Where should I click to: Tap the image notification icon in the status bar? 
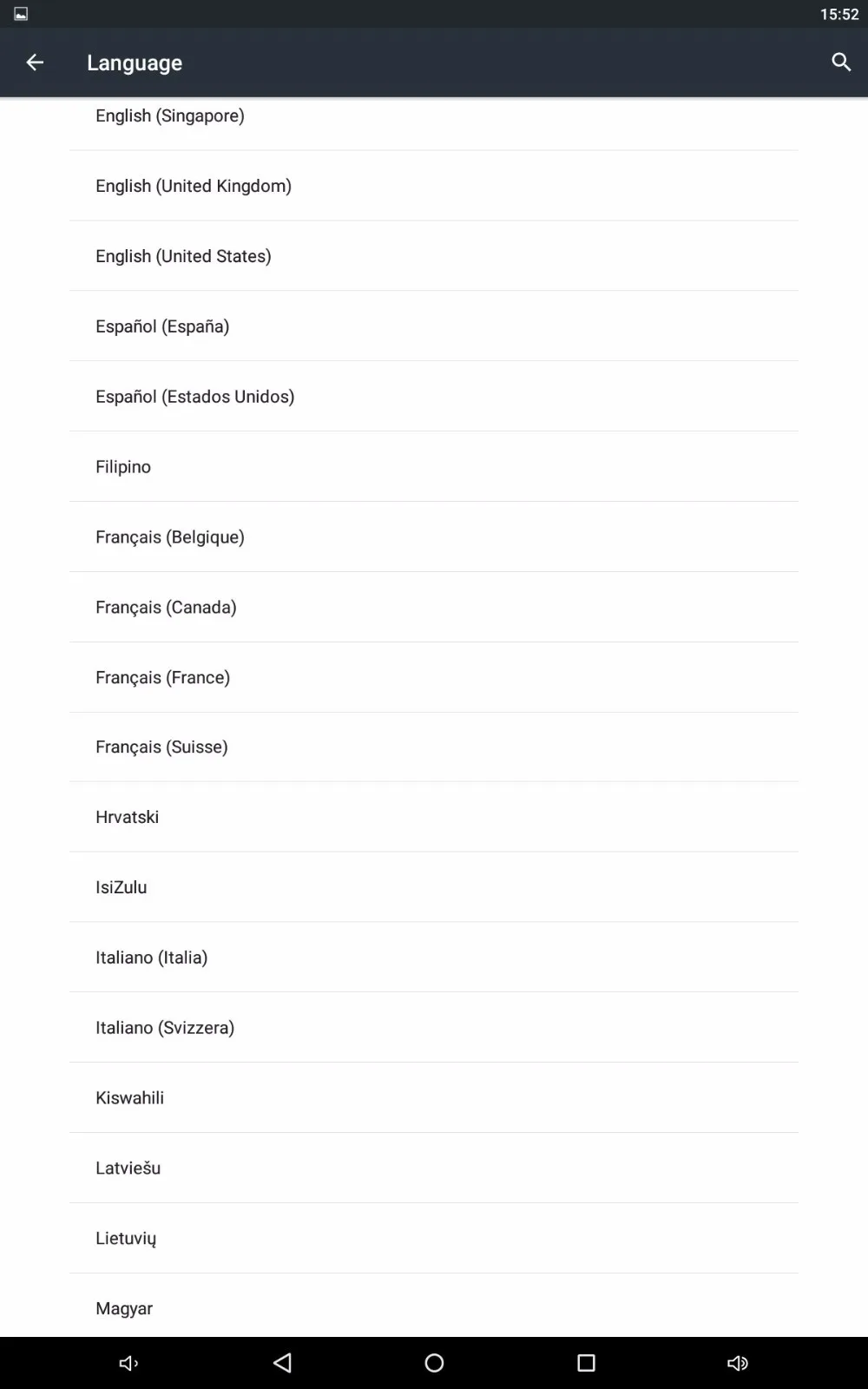21,14
